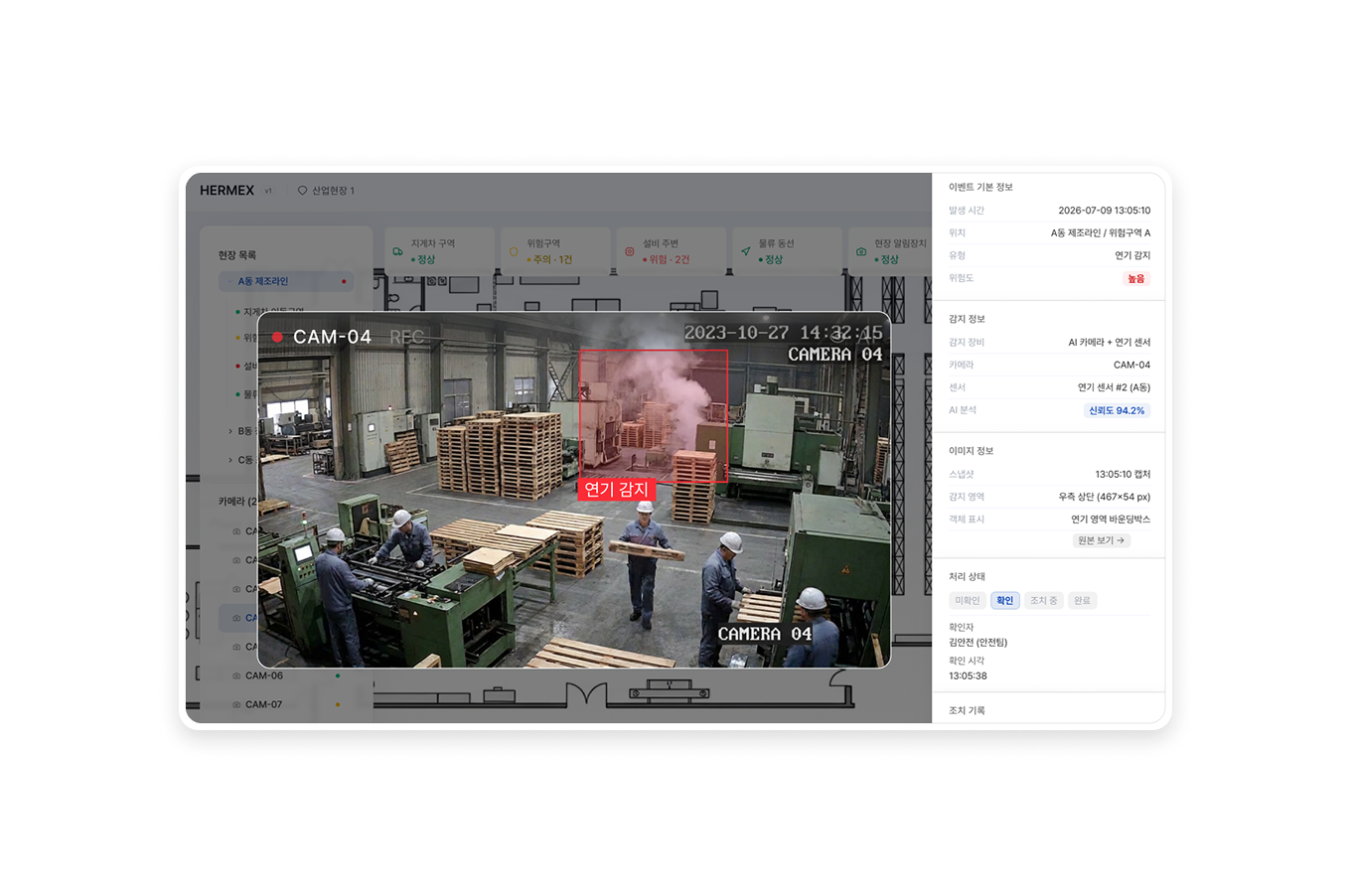
Task: Click the camera icon next to CAM-06
Action: (x=236, y=675)
